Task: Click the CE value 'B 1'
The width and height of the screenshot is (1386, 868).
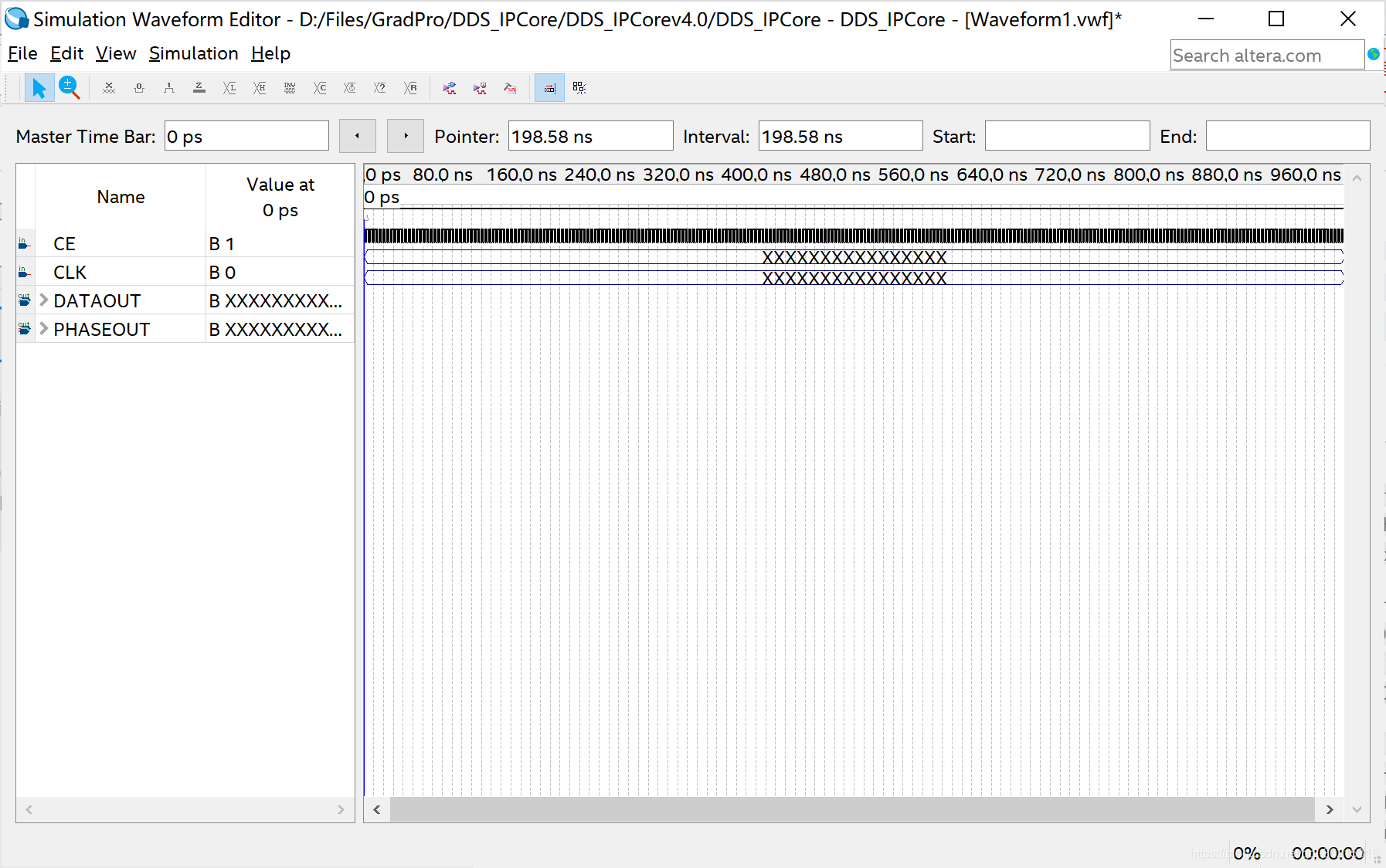Action: (x=222, y=244)
